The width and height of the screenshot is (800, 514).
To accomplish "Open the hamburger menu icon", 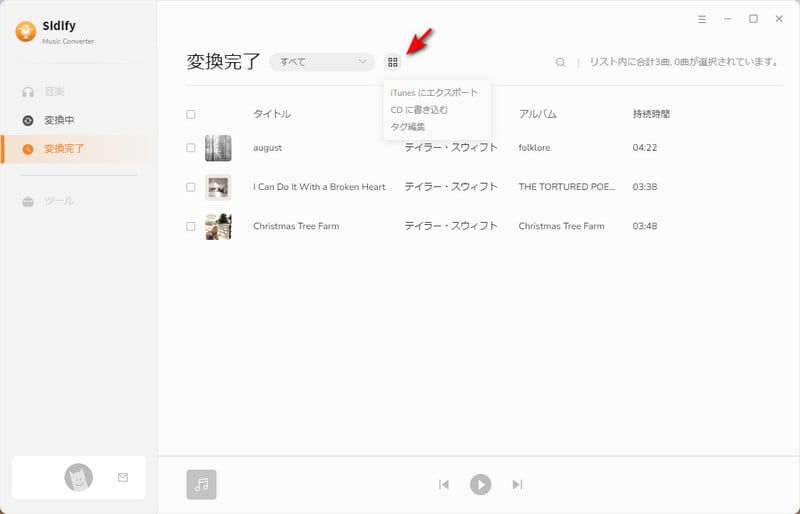I will tap(702, 19).
